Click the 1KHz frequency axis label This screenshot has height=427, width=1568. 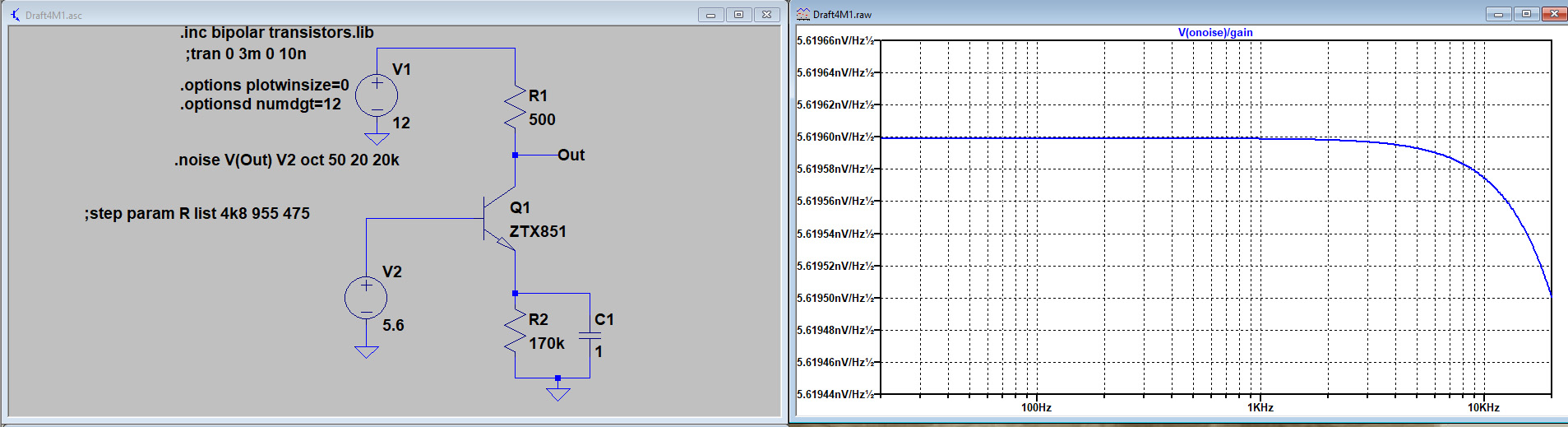tap(1260, 407)
